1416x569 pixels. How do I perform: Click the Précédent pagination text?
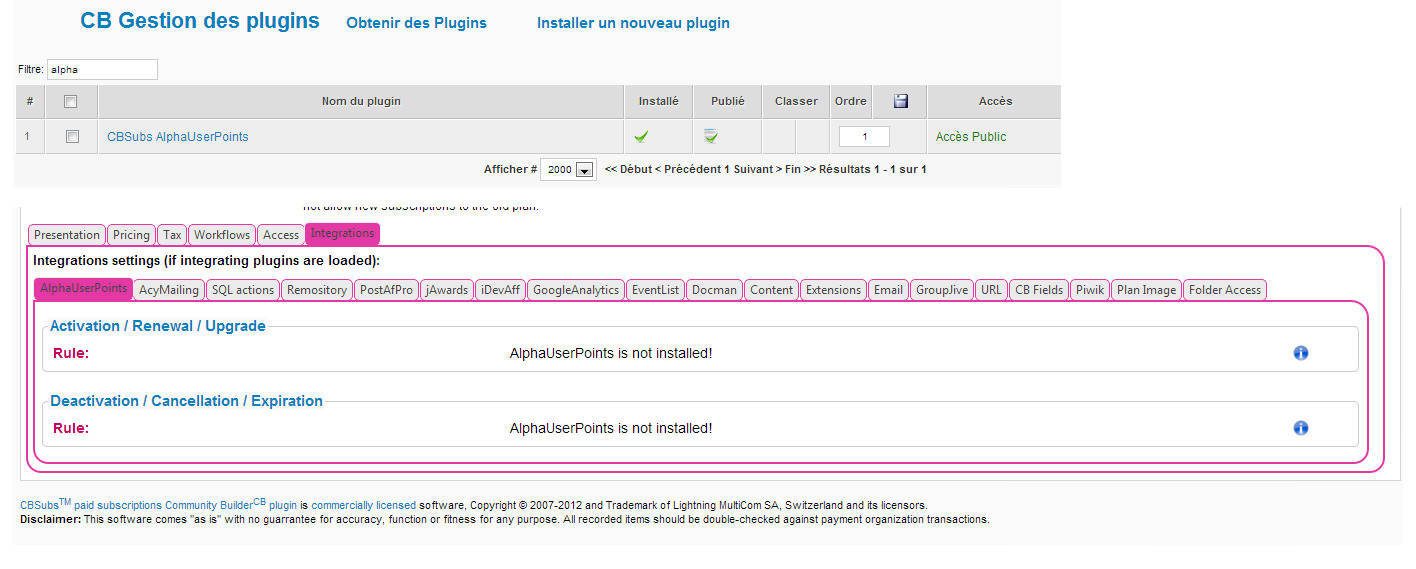pos(691,170)
